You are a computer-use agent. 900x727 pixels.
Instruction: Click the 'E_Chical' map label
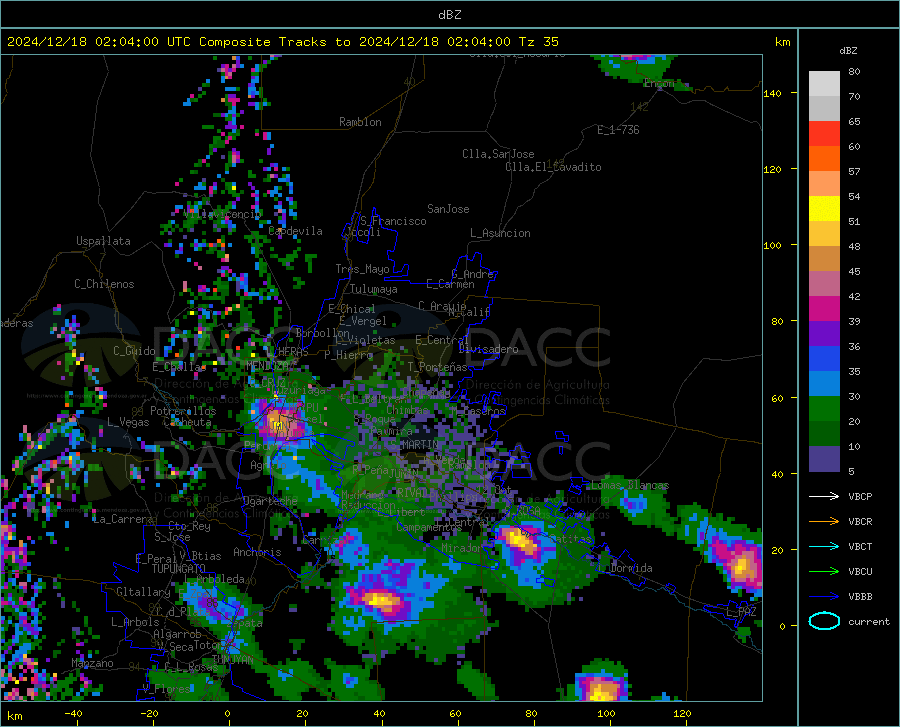(x=352, y=309)
